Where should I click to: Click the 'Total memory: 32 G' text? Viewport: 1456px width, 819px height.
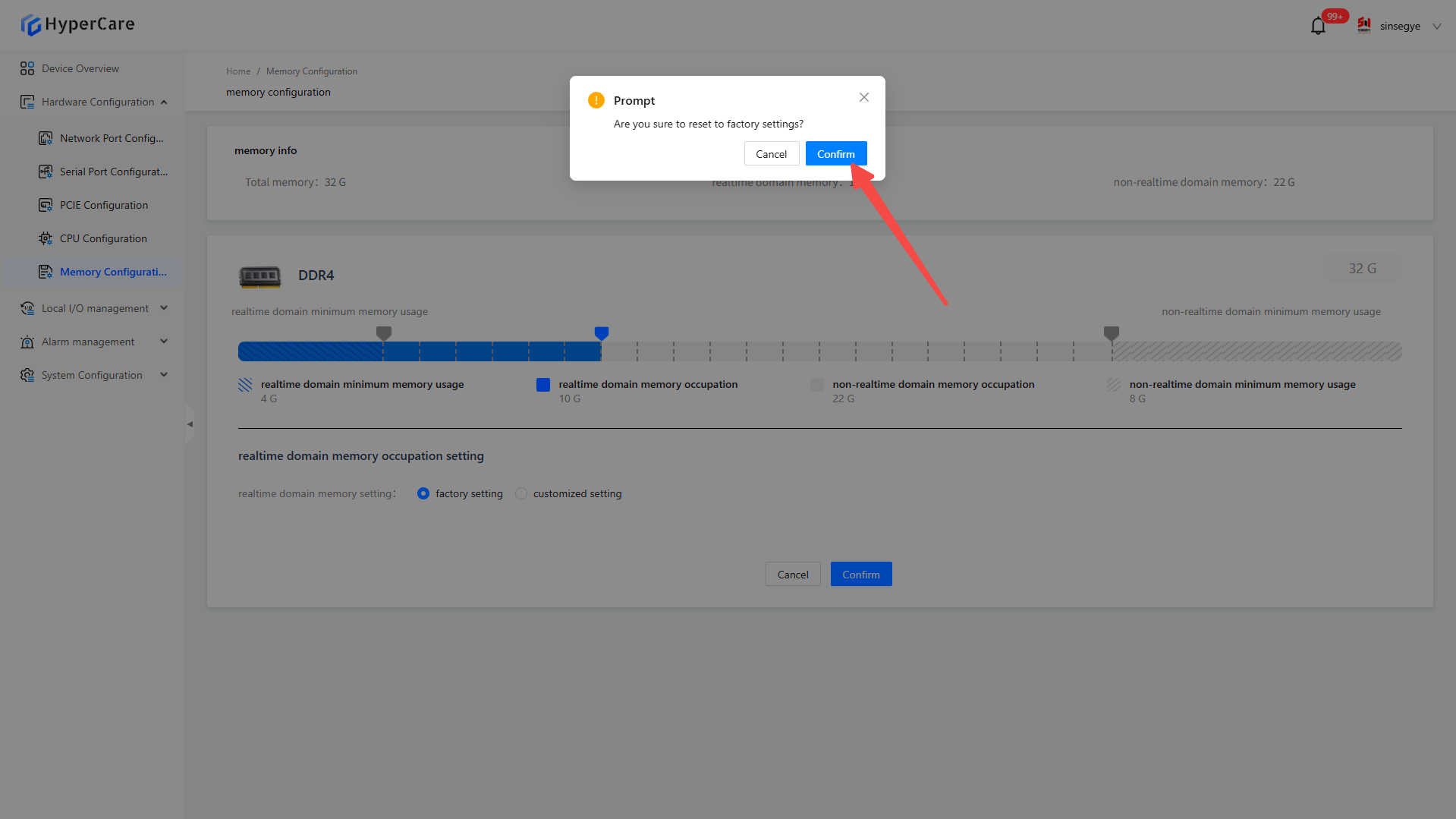(x=295, y=182)
